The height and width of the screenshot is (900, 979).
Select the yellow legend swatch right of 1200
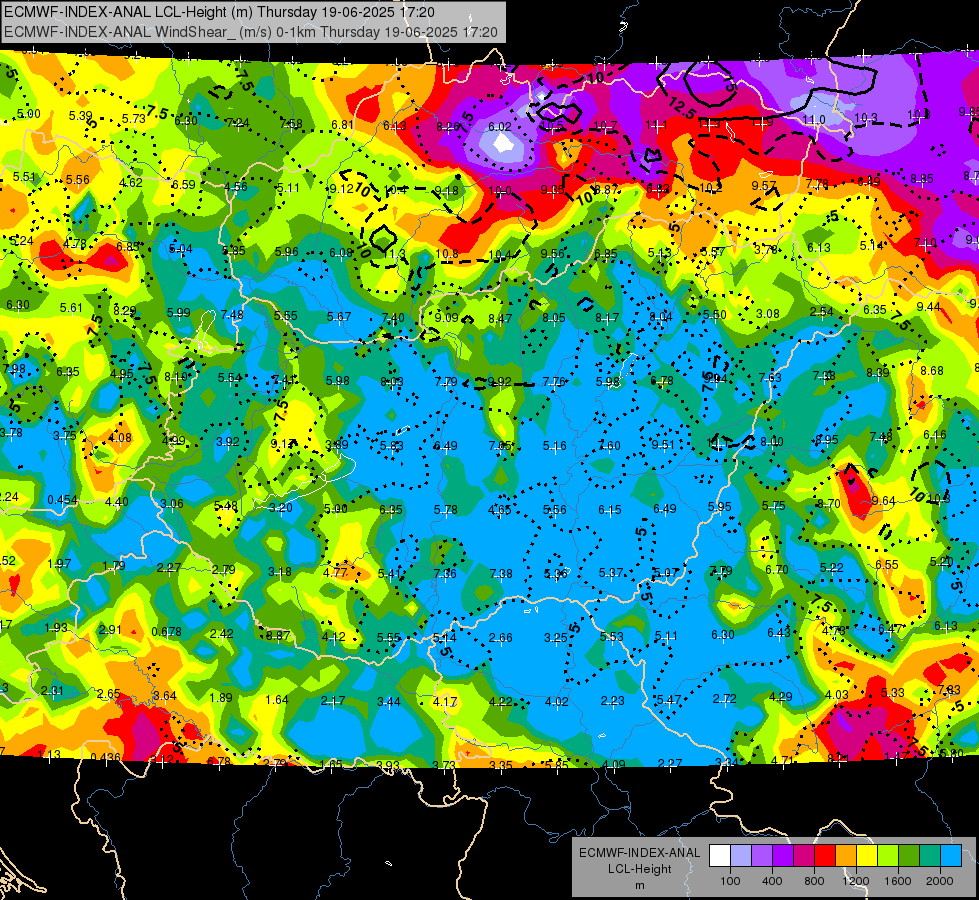click(x=867, y=856)
